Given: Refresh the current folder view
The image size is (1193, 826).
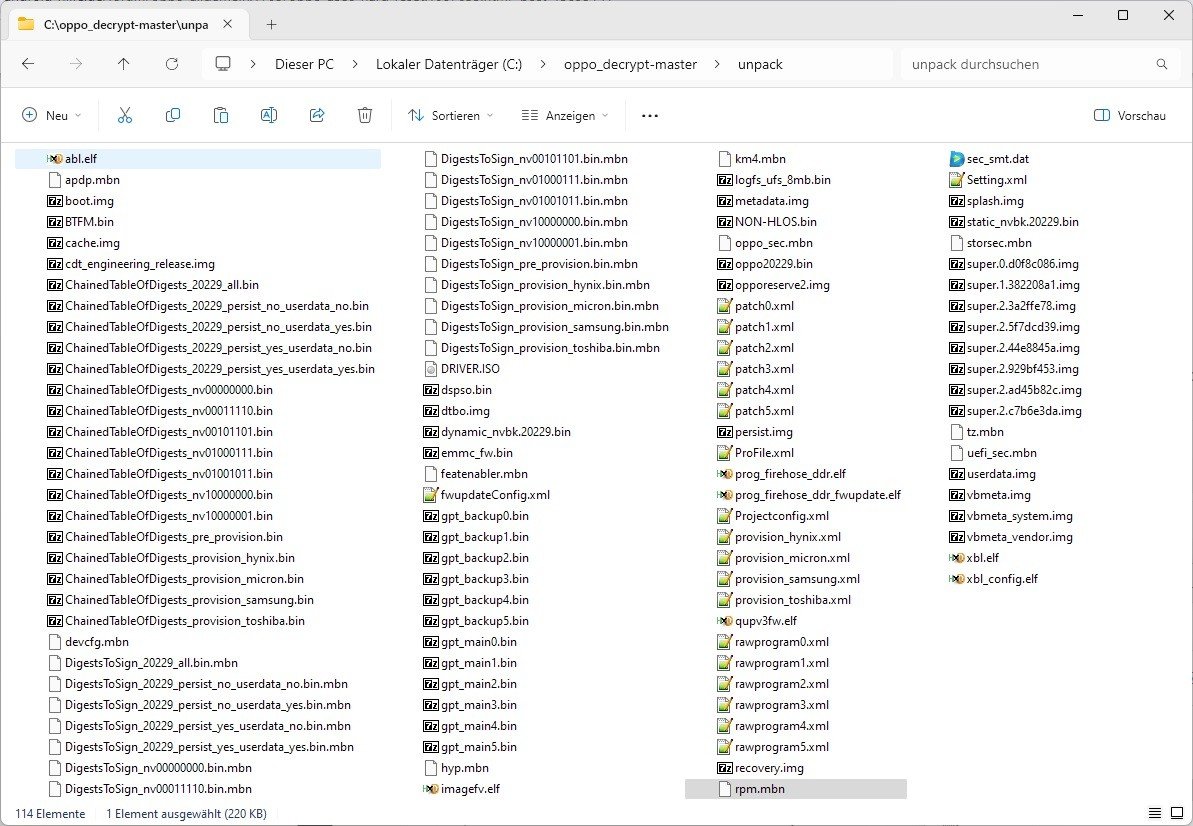Looking at the screenshot, I should (x=171, y=64).
